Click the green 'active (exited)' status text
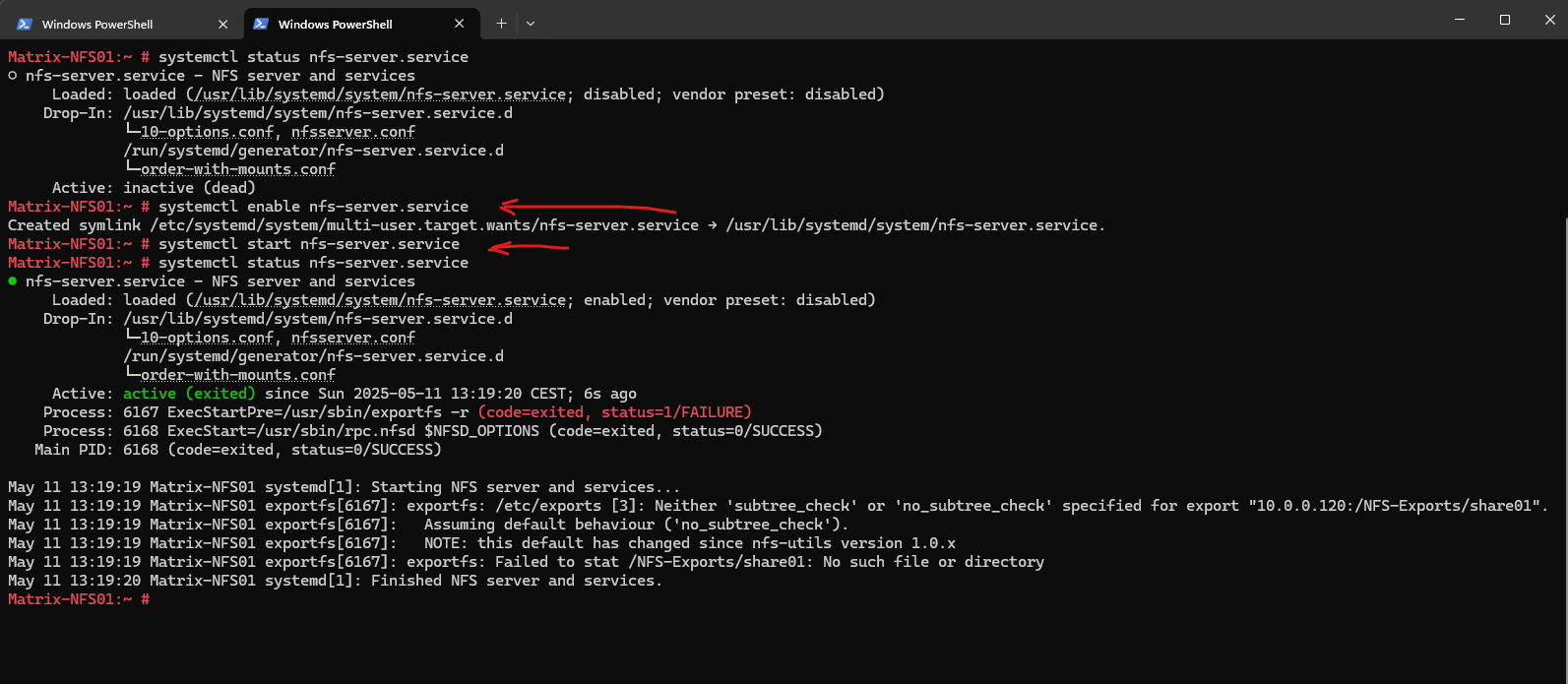The image size is (1568, 684). point(188,394)
